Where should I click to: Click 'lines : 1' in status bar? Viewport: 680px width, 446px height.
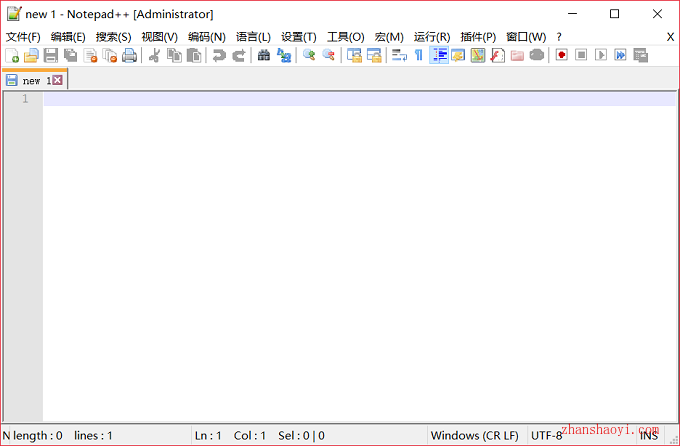pyautogui.click(x=93, y=435)
